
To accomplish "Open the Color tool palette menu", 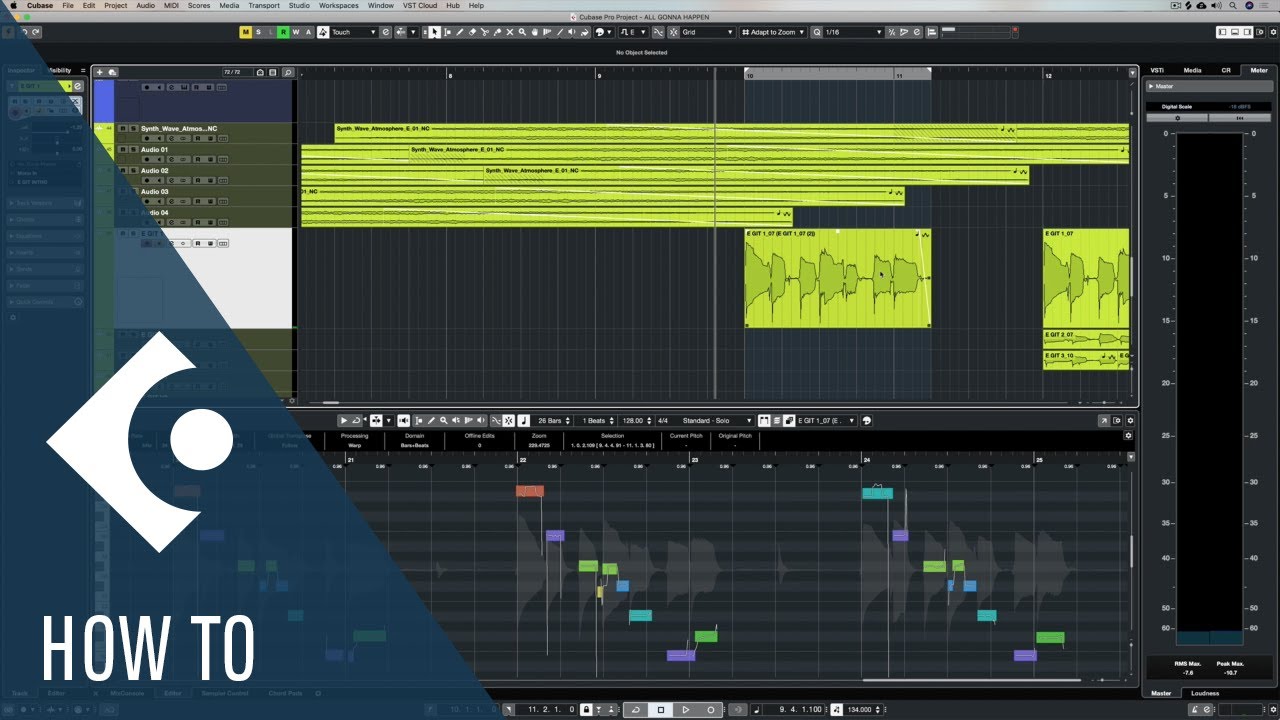I will [602, 32].
